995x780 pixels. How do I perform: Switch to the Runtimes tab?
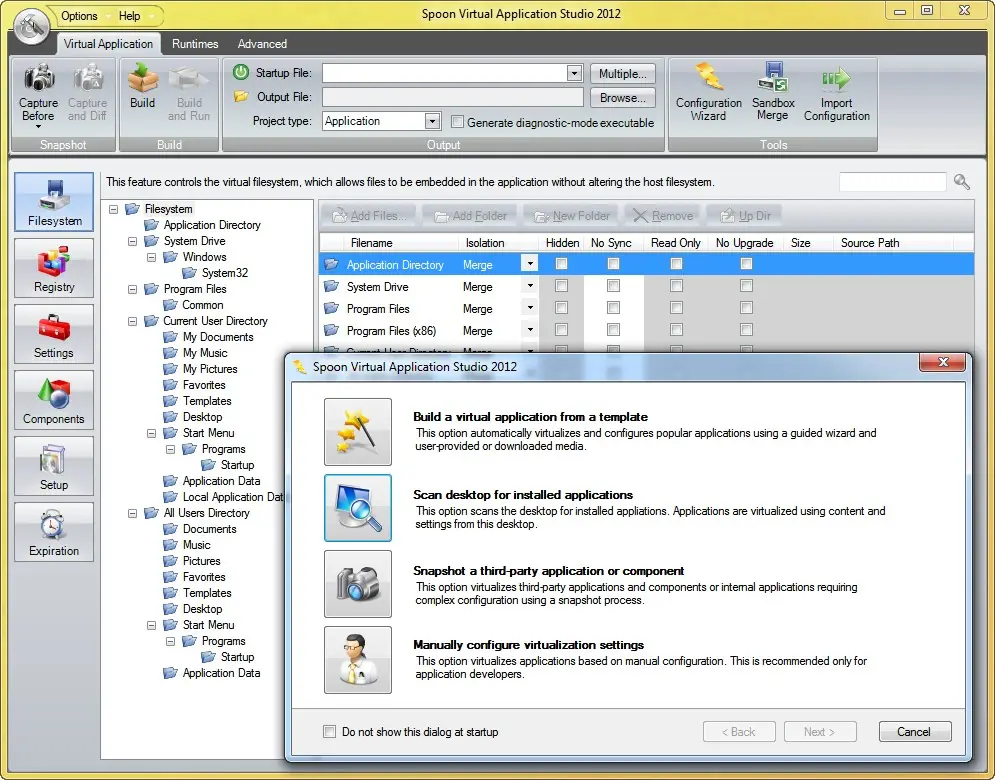click(x=195, y=44)
